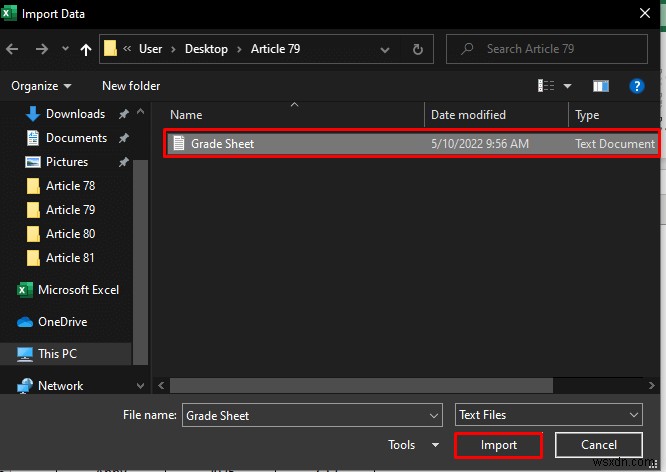Viewport: 666px width, 472px height.
Task: Click the Import button
Action: pyautogui.click(x=499, y=445)
